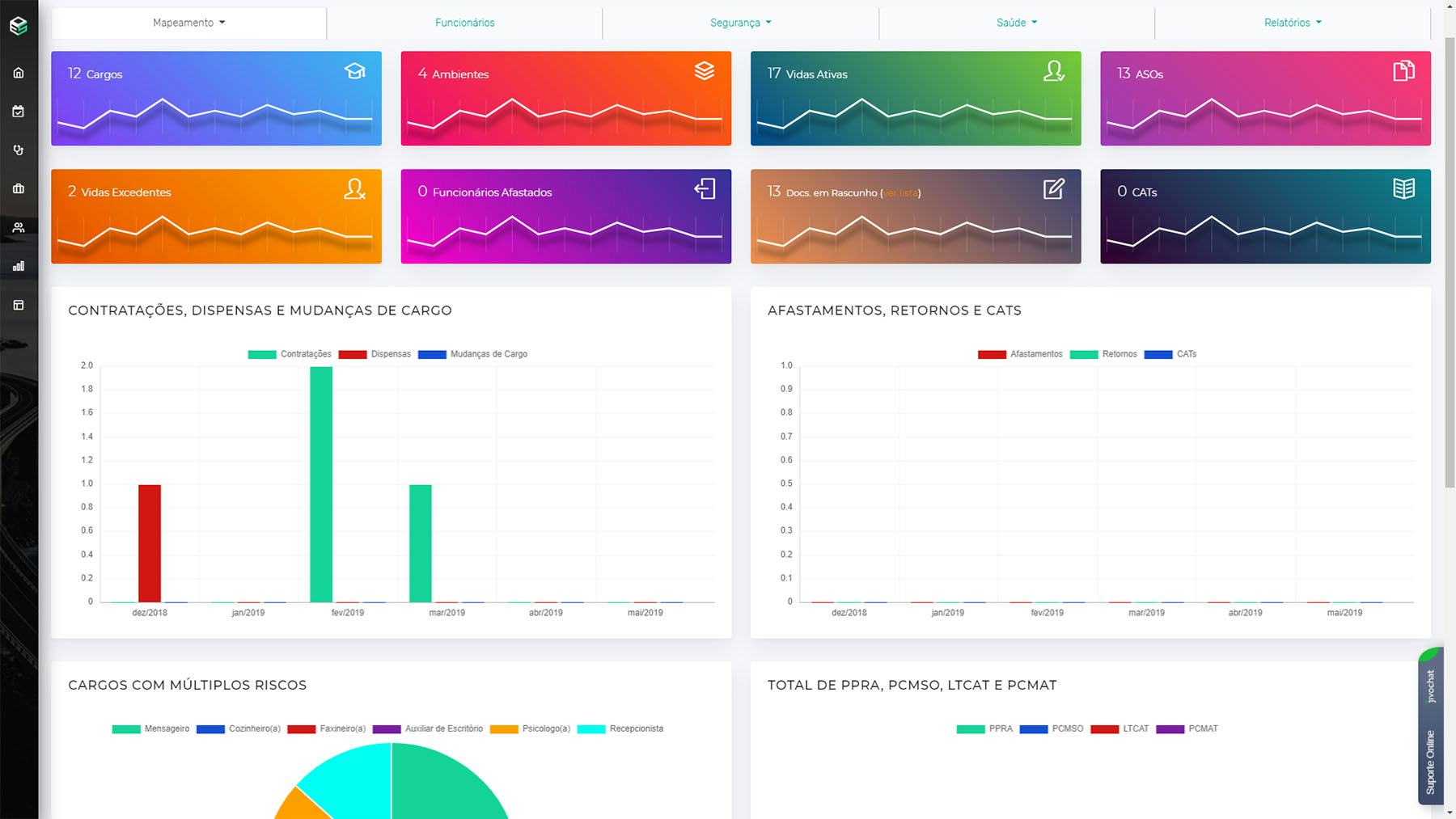This screenshot has width=1456, height=819.
Task: Switch to the Funcionários tab
Action: [464, 22]
